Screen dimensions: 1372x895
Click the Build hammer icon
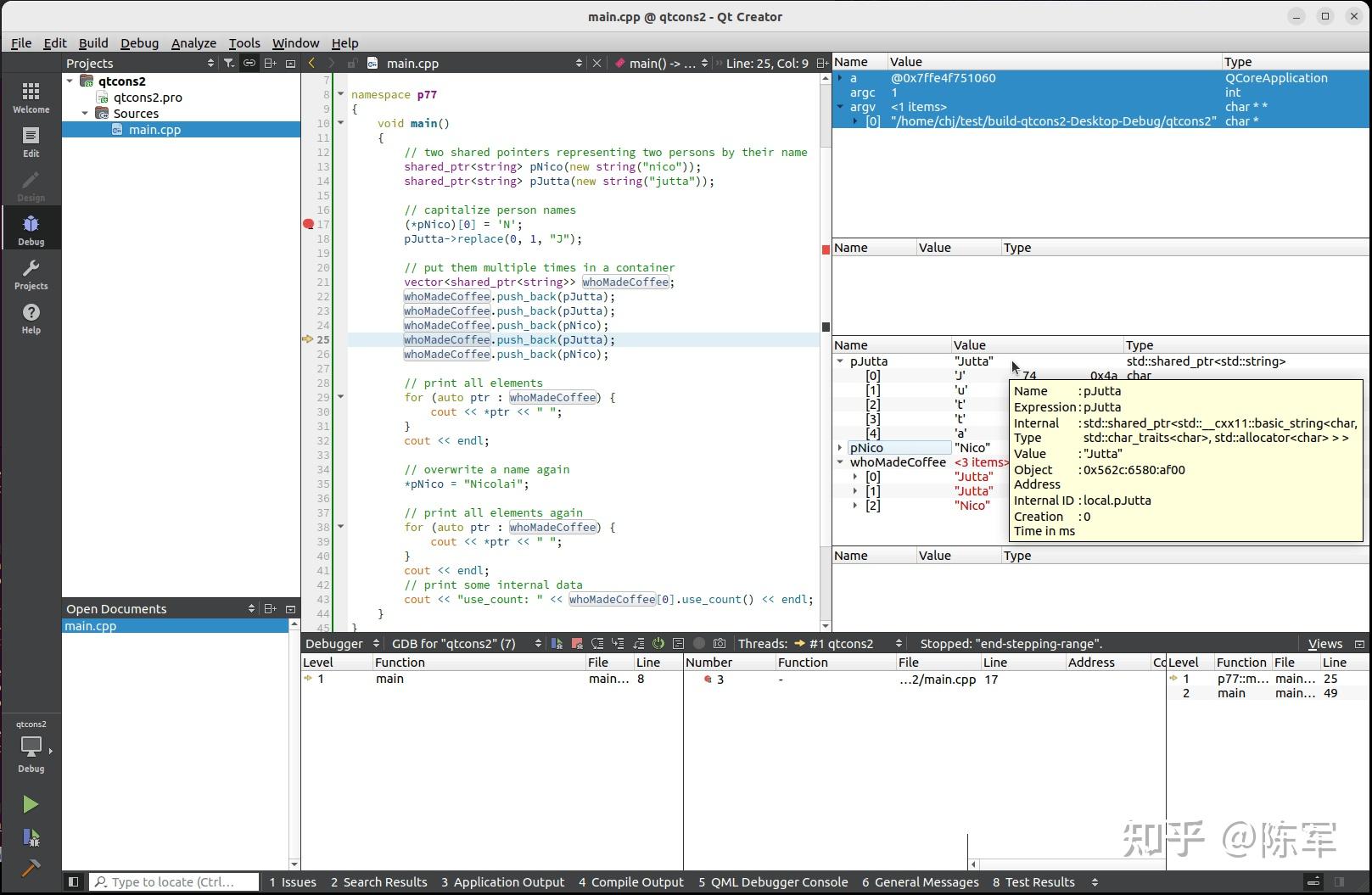pos(31,868)
